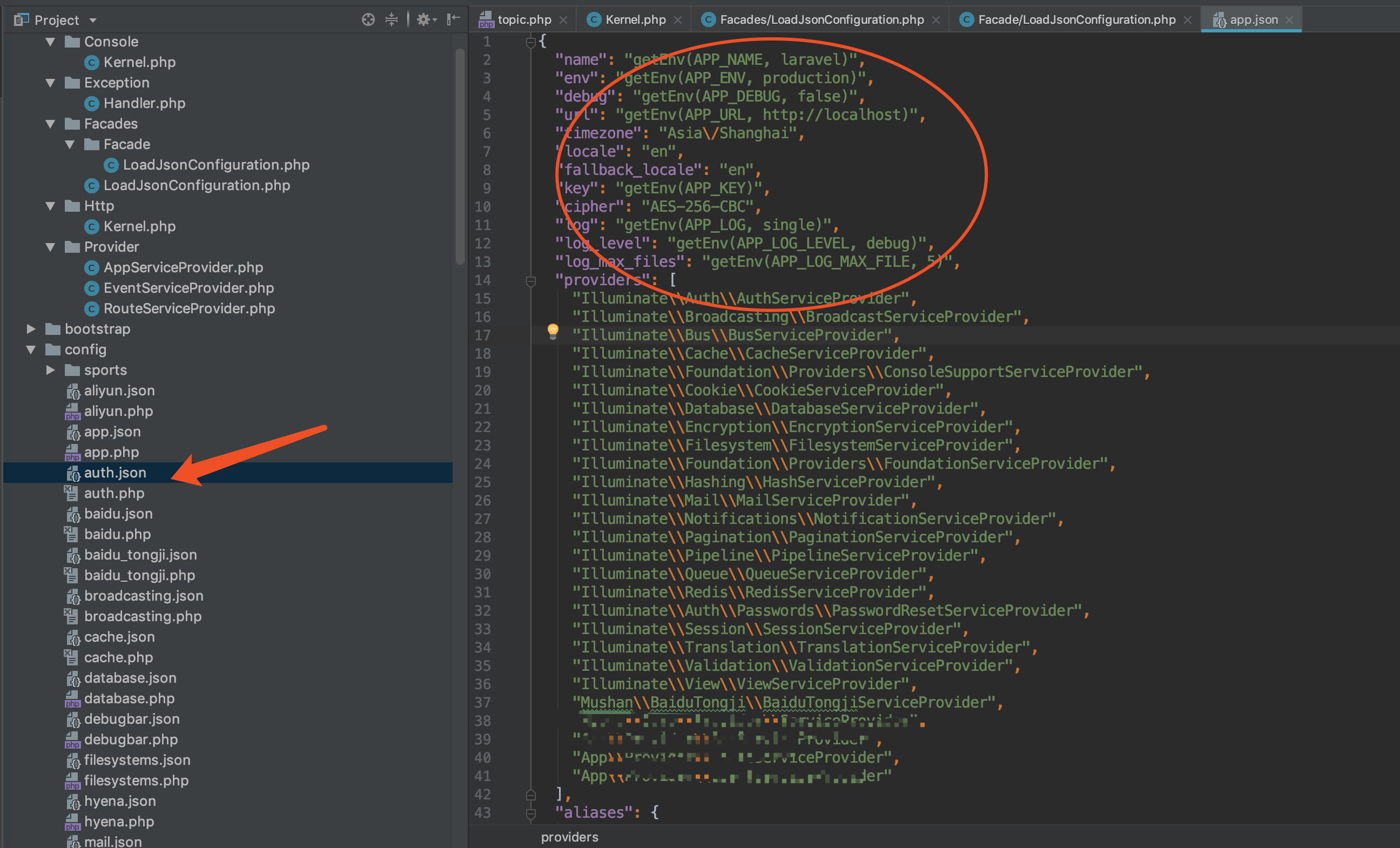The width and height of the screenshot is (1400, 848).
Task: Expand the bootstrap folder
Action: point(31,329)
